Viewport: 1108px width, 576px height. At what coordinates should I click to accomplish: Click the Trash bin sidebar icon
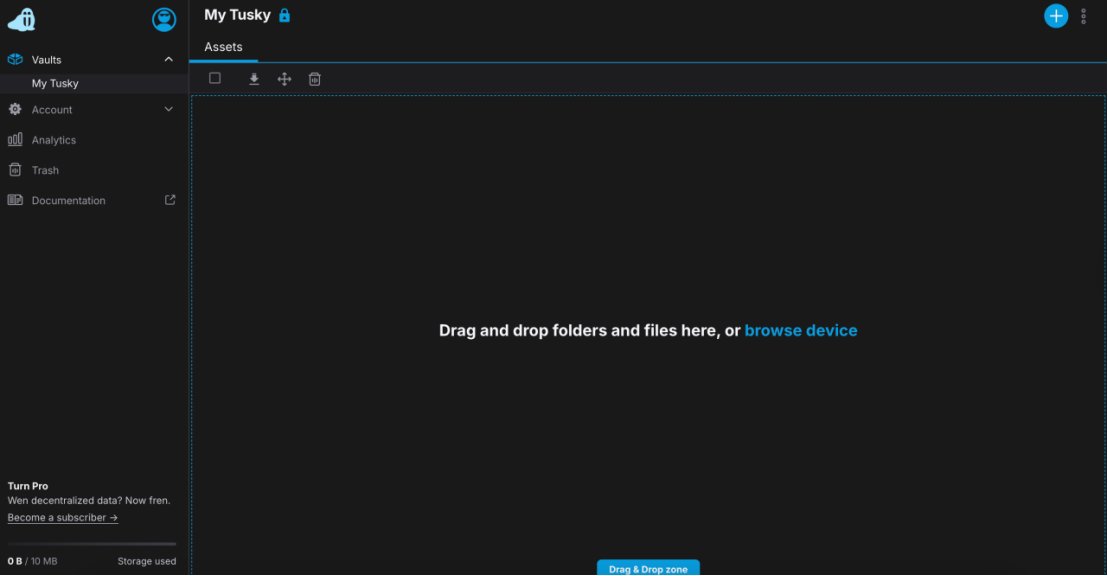(x=15, y=170)
